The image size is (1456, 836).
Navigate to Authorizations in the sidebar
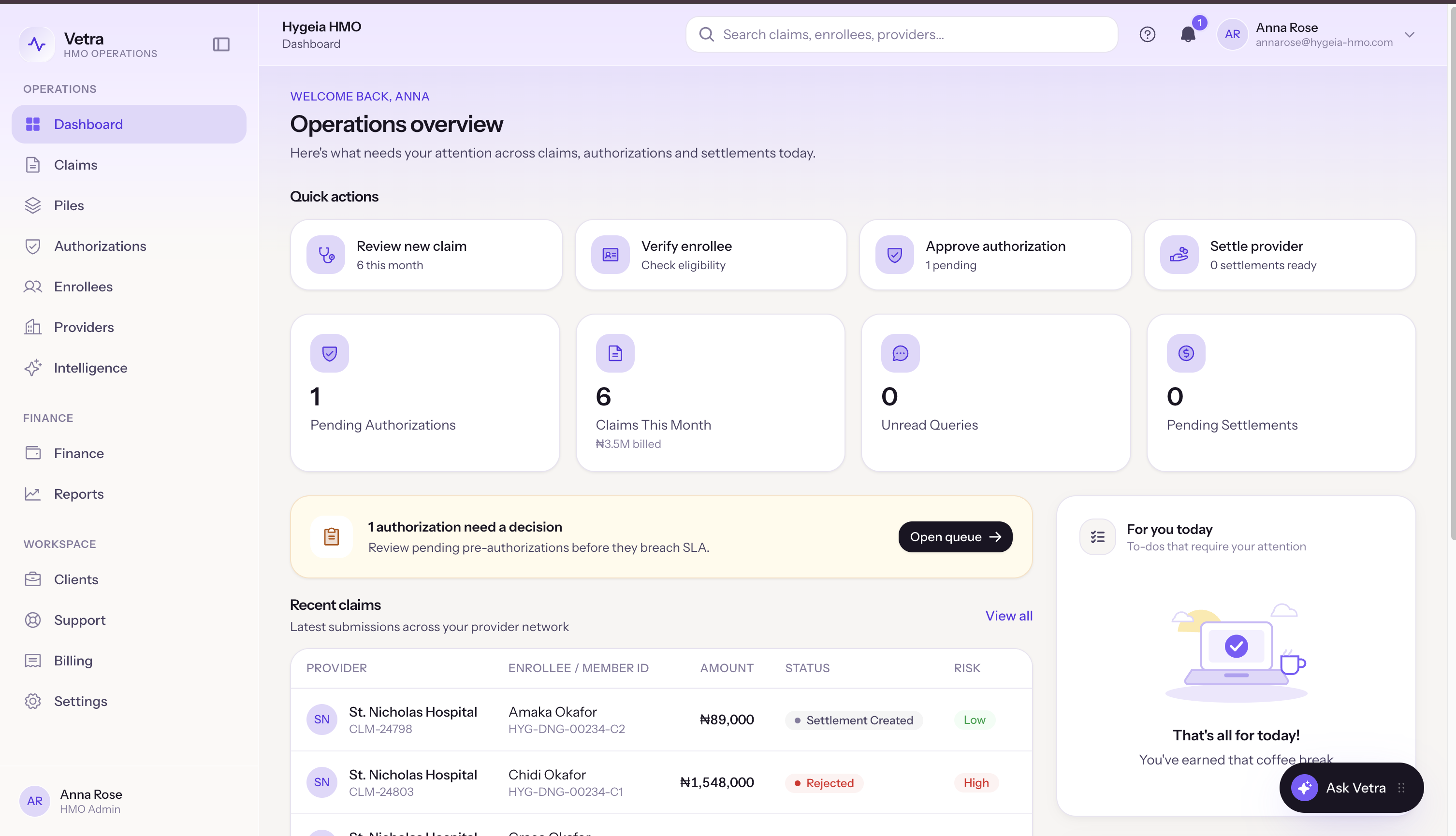click(129, 246)
